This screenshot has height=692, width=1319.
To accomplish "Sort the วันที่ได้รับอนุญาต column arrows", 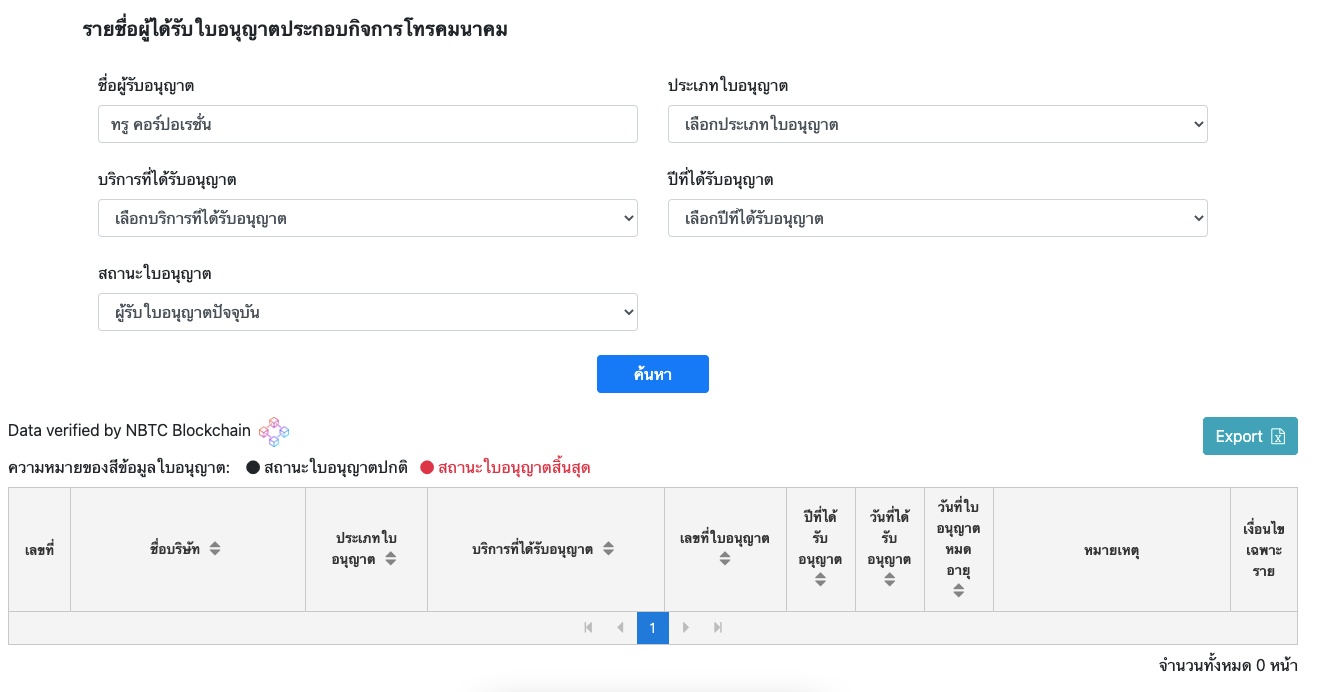I will 889,576.
